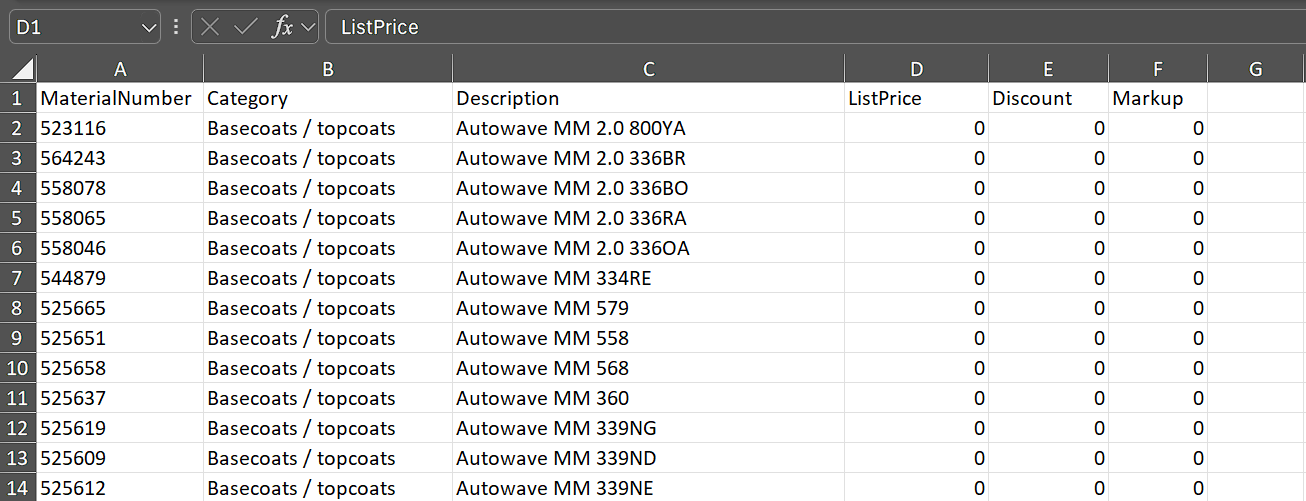Select row 1 header
1306x501 pixels.
click(18, 98)
